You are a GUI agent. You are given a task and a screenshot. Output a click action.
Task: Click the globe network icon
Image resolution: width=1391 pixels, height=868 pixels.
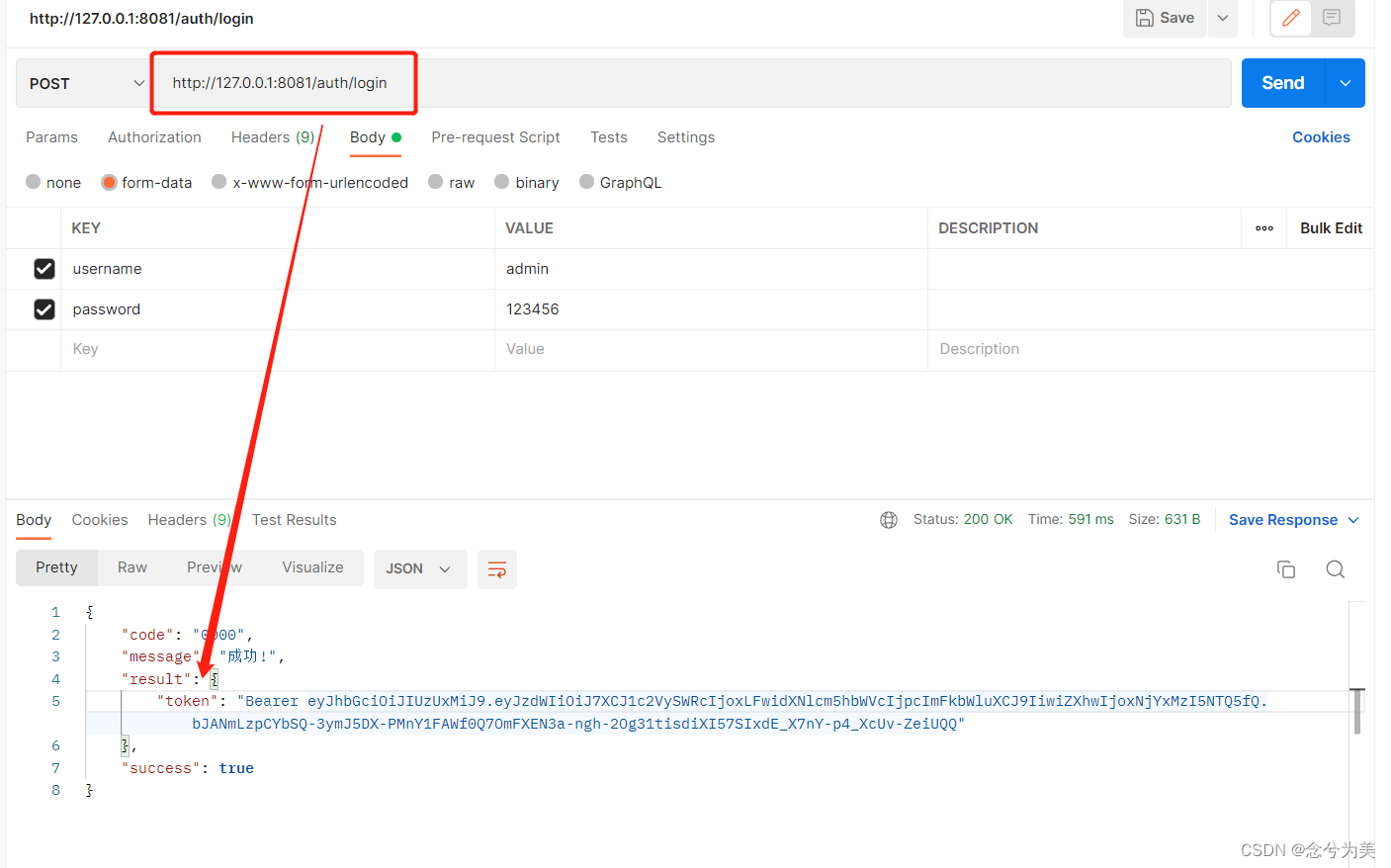pos(889,520)
